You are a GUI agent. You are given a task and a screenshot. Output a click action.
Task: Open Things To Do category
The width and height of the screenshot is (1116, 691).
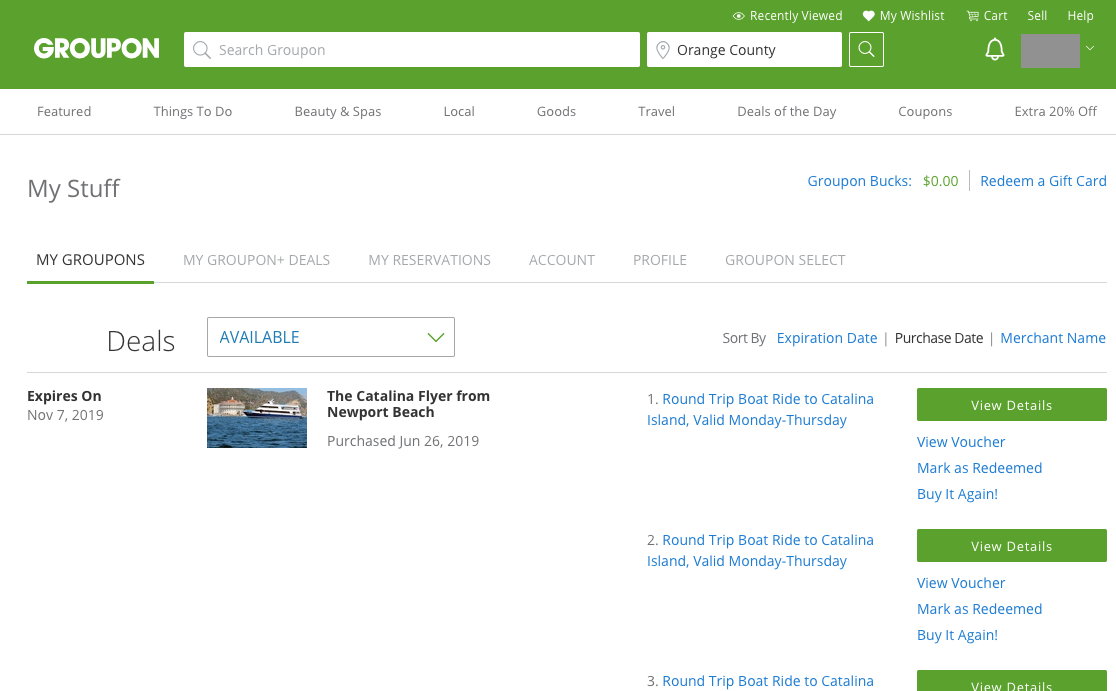(x=193, y=111)
